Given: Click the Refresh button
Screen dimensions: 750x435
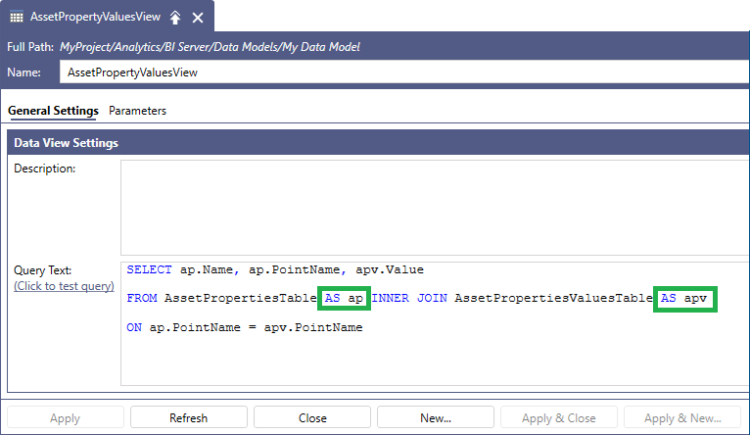Looking at the screenshot, I should 188,418.
